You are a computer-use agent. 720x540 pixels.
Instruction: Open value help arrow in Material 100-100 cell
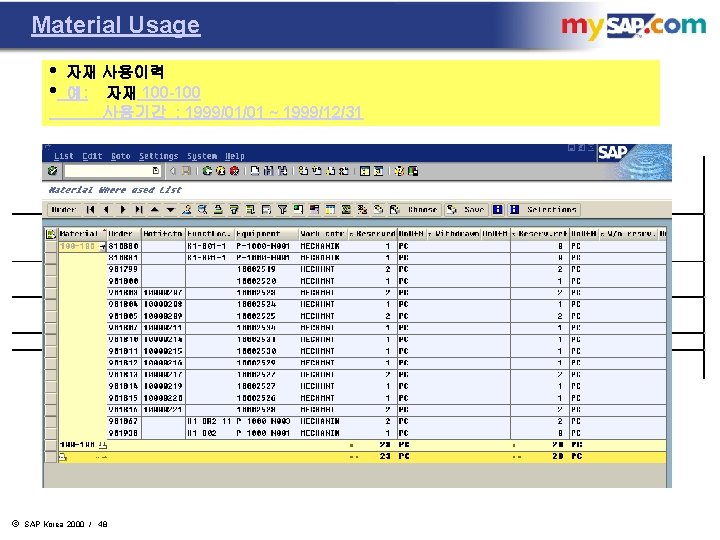[x=102, y=247]
